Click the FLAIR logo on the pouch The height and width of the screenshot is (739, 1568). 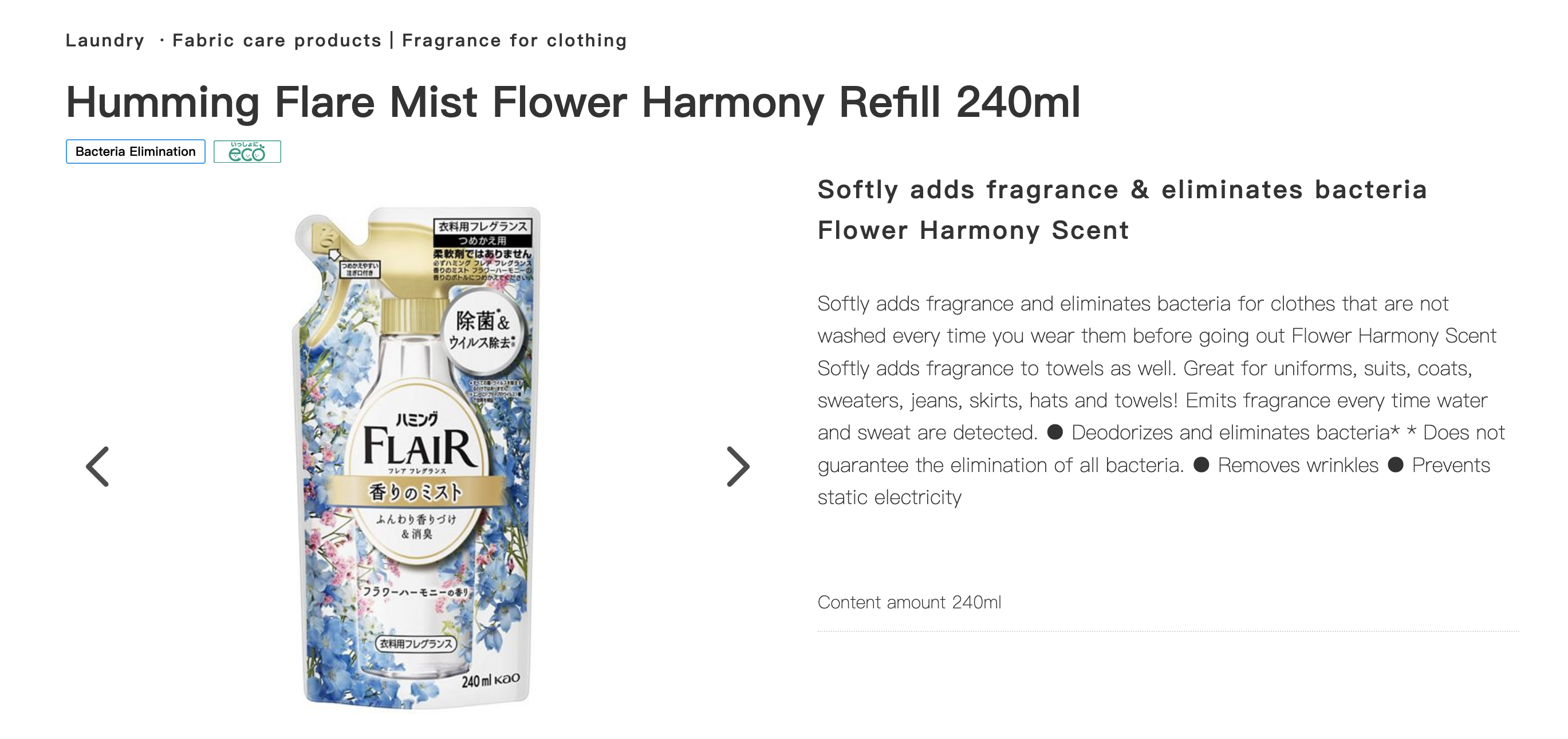pos(419,447)
